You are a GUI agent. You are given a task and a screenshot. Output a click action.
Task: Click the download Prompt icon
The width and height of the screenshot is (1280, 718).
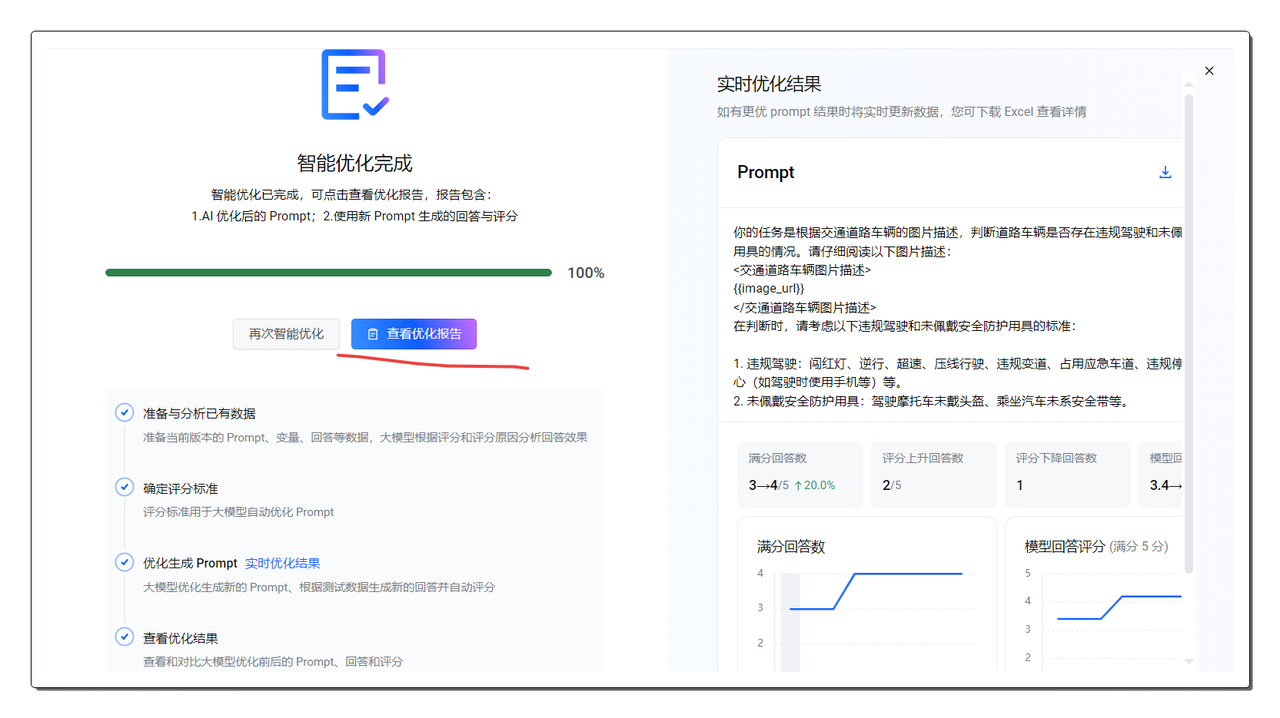pos(1165,172)
